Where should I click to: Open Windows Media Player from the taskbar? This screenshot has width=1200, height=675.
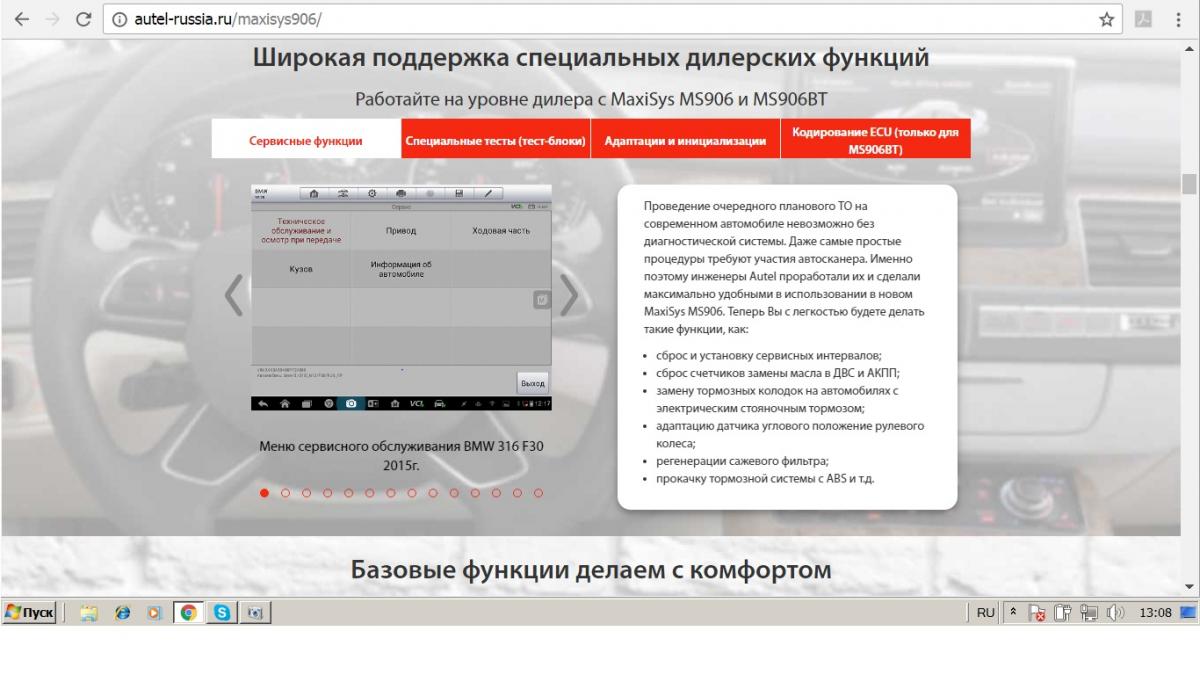pyautogui.click(x=155, y=612)
